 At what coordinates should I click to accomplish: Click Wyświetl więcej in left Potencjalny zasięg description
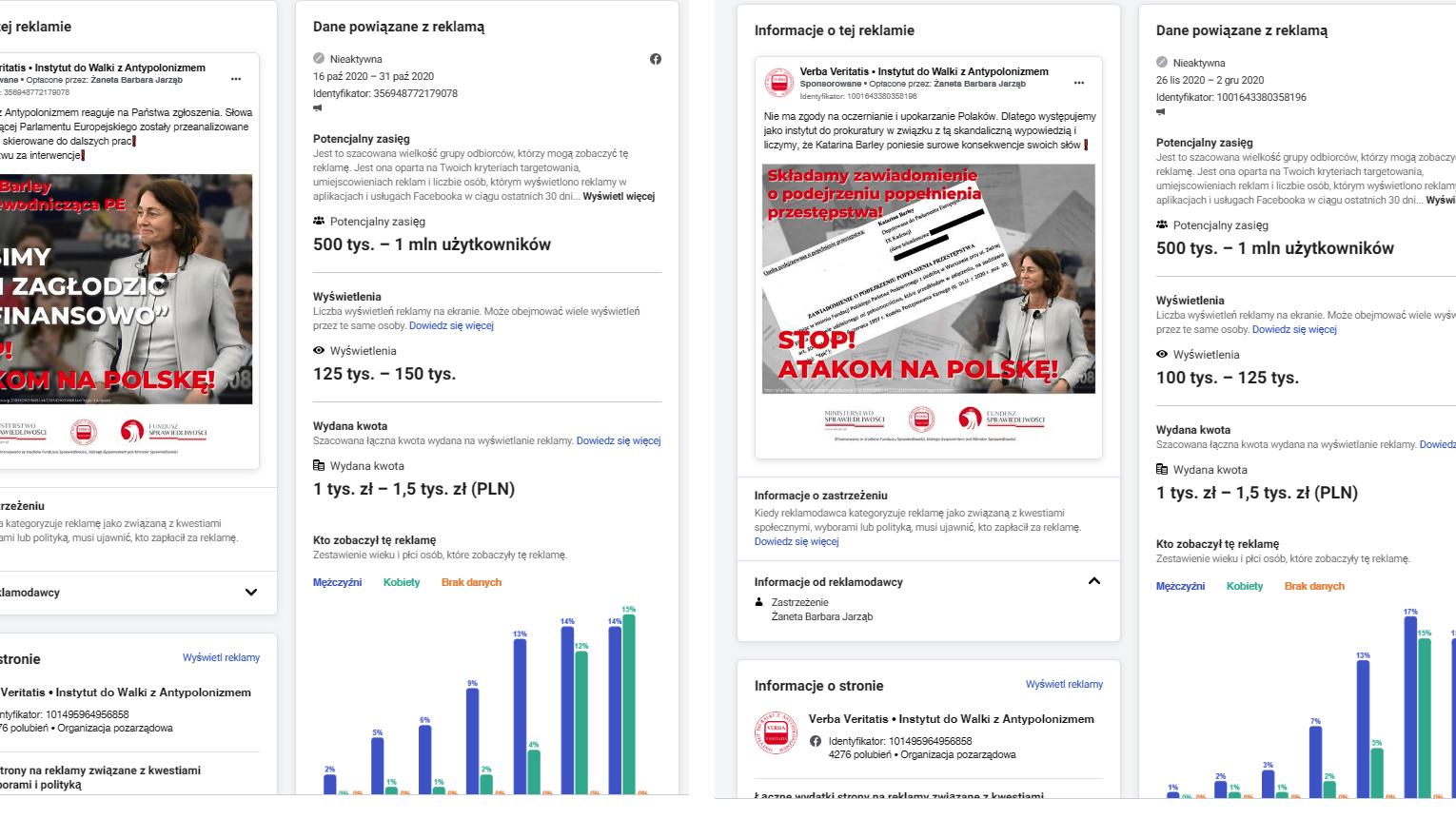[x=619, y=196]
